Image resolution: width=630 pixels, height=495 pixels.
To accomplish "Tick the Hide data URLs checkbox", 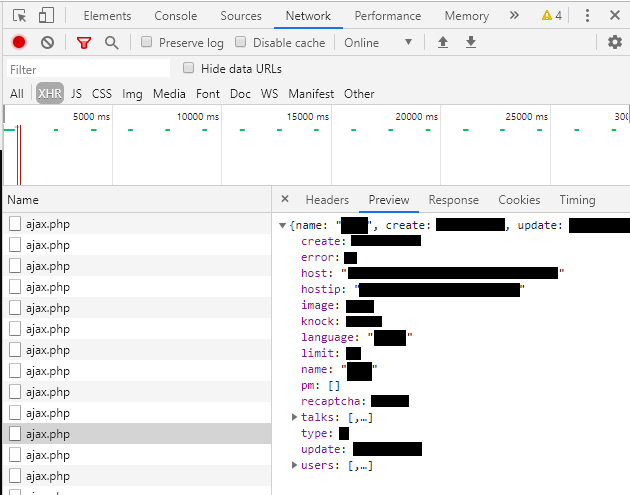I will click(x=189, y=69).
